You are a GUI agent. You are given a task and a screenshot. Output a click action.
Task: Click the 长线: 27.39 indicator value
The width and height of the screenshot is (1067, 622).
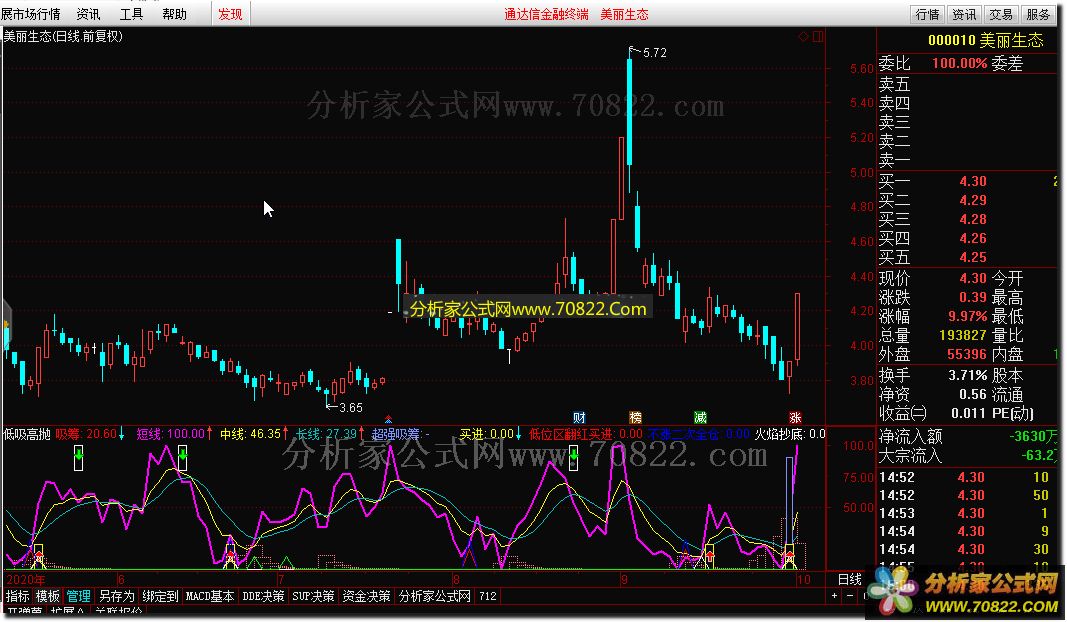[326, 433]
